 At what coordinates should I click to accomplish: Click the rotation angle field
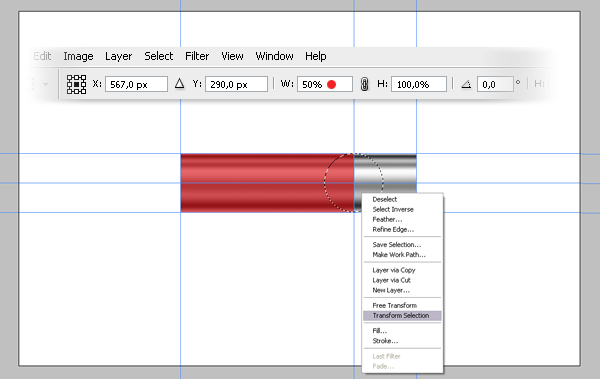(495, 84)
